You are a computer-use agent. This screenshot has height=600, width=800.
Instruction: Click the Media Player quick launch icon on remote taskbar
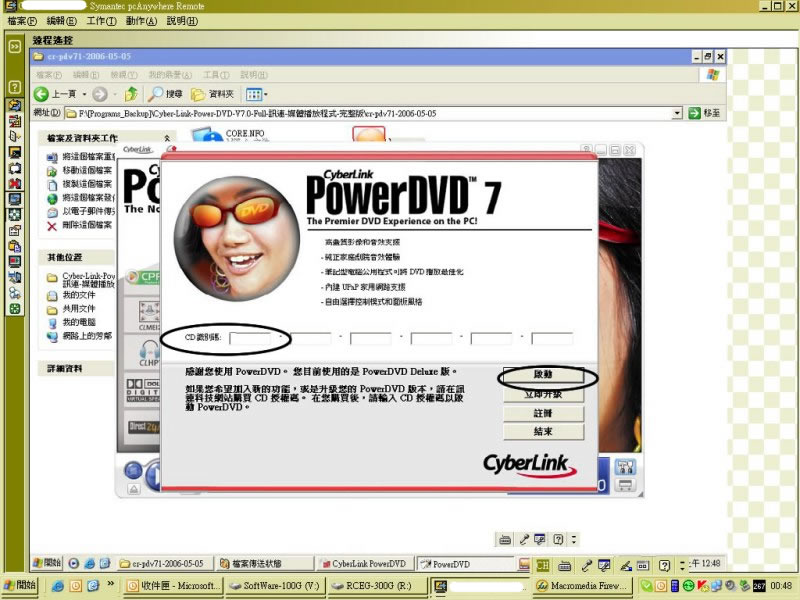click(x=74, y=564)
